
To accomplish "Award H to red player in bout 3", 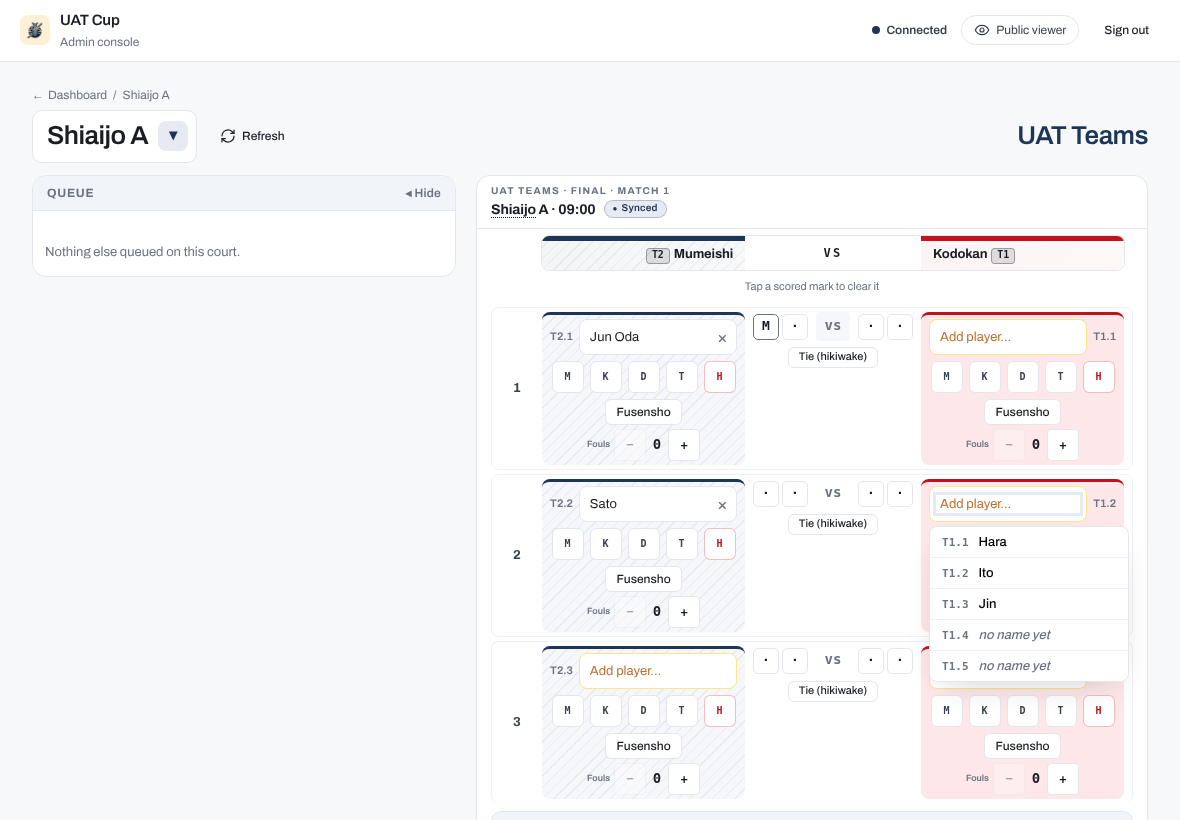I will click(x=1099, y=710).
